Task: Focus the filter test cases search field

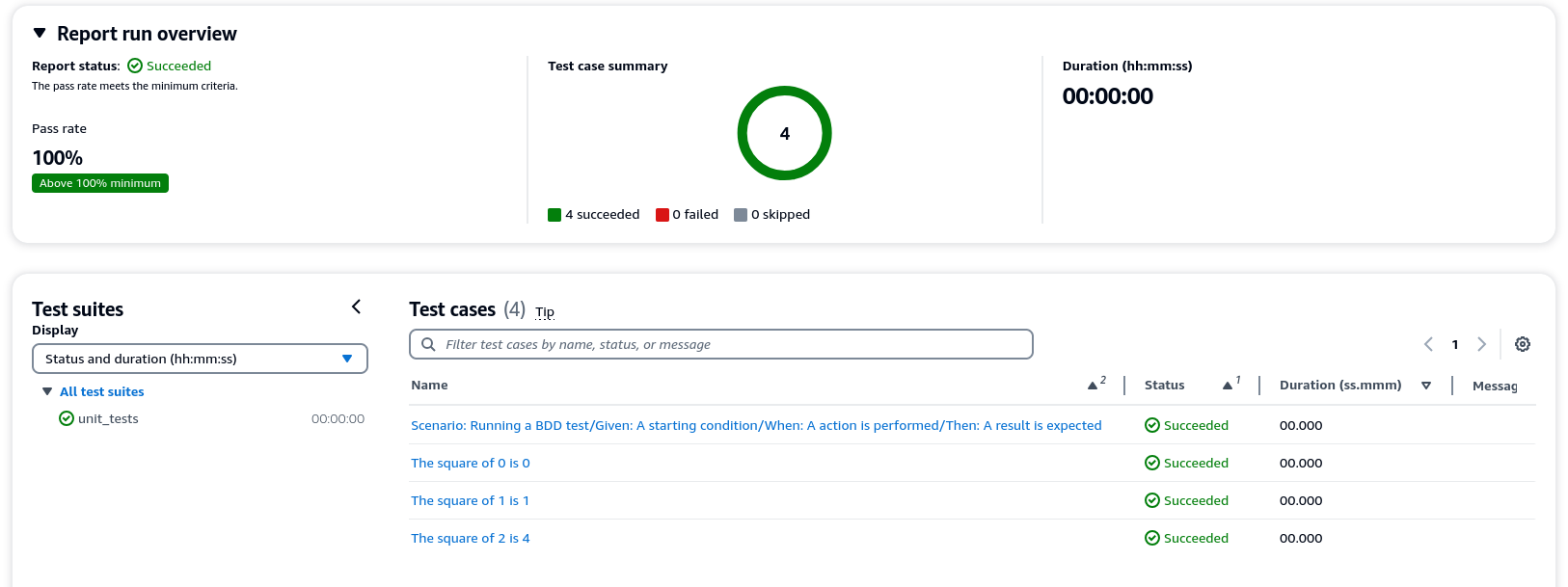Action: 733,344
